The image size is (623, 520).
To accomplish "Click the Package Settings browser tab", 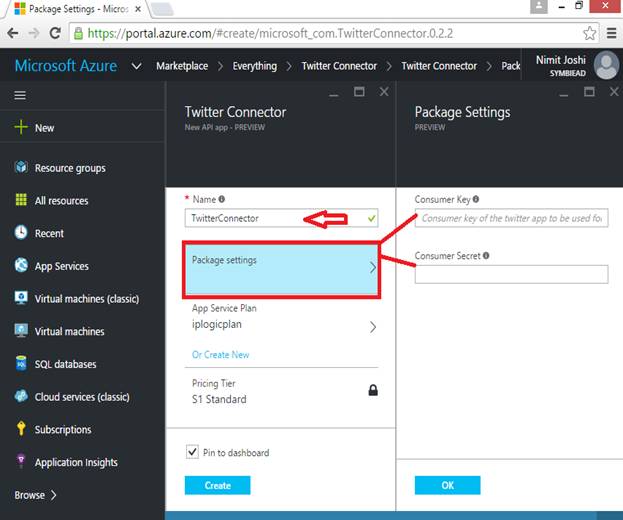I will tap(77, 9).
